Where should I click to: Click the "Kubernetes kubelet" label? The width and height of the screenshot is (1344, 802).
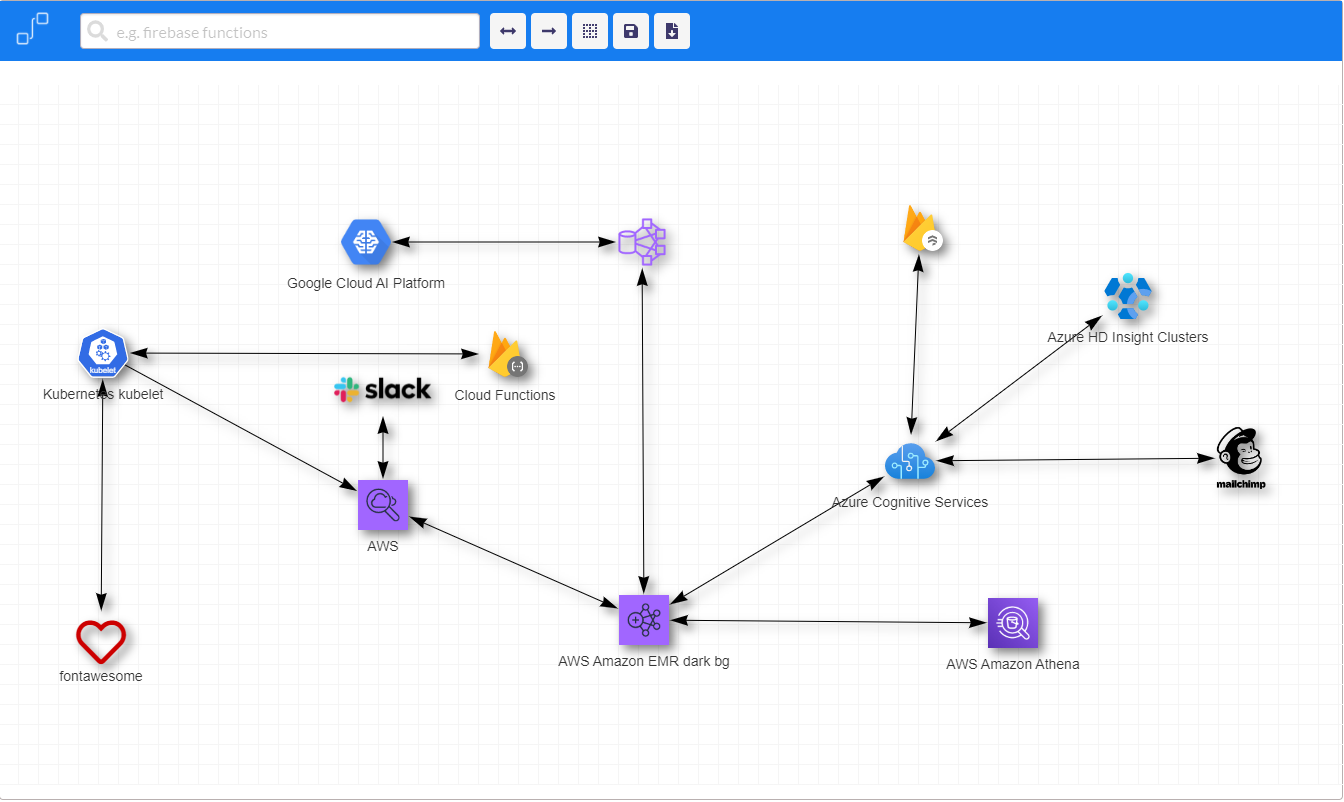coord(103,394)
